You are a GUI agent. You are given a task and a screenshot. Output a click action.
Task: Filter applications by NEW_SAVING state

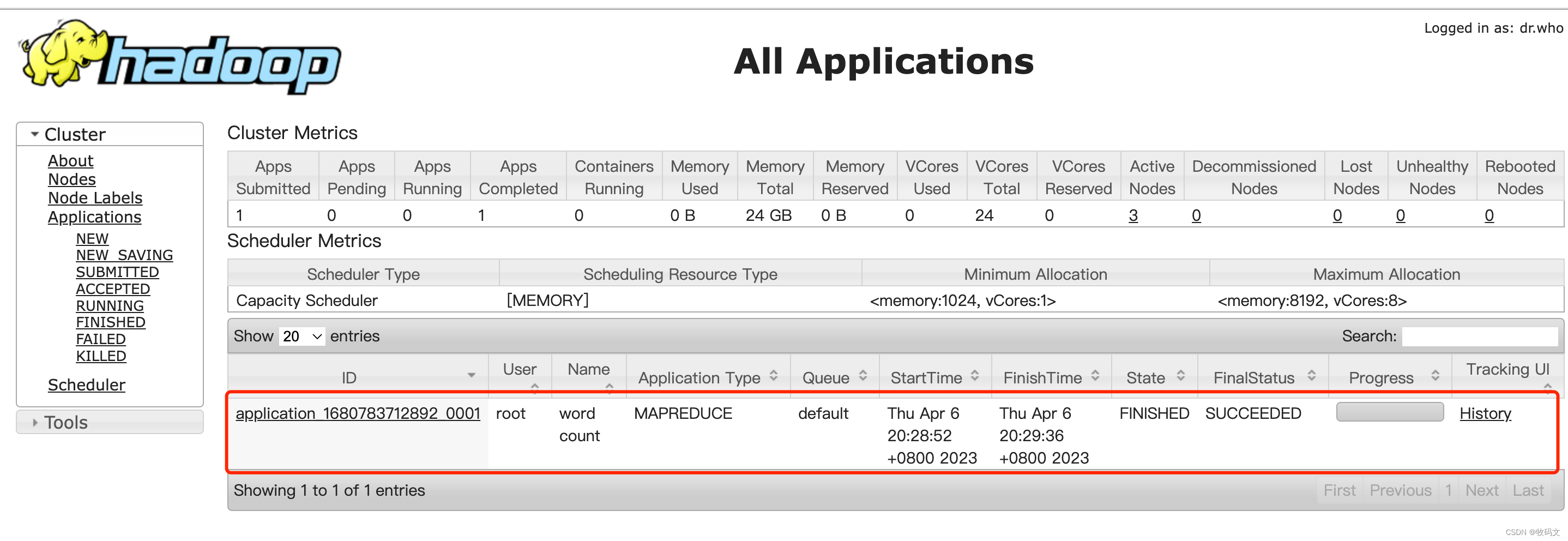(x=124, y=255)
